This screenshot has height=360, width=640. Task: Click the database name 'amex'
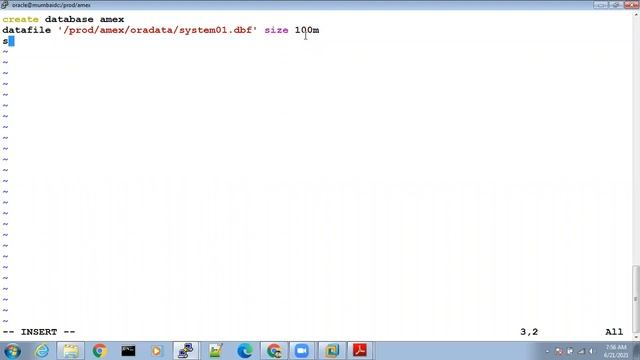pos(112,19)
